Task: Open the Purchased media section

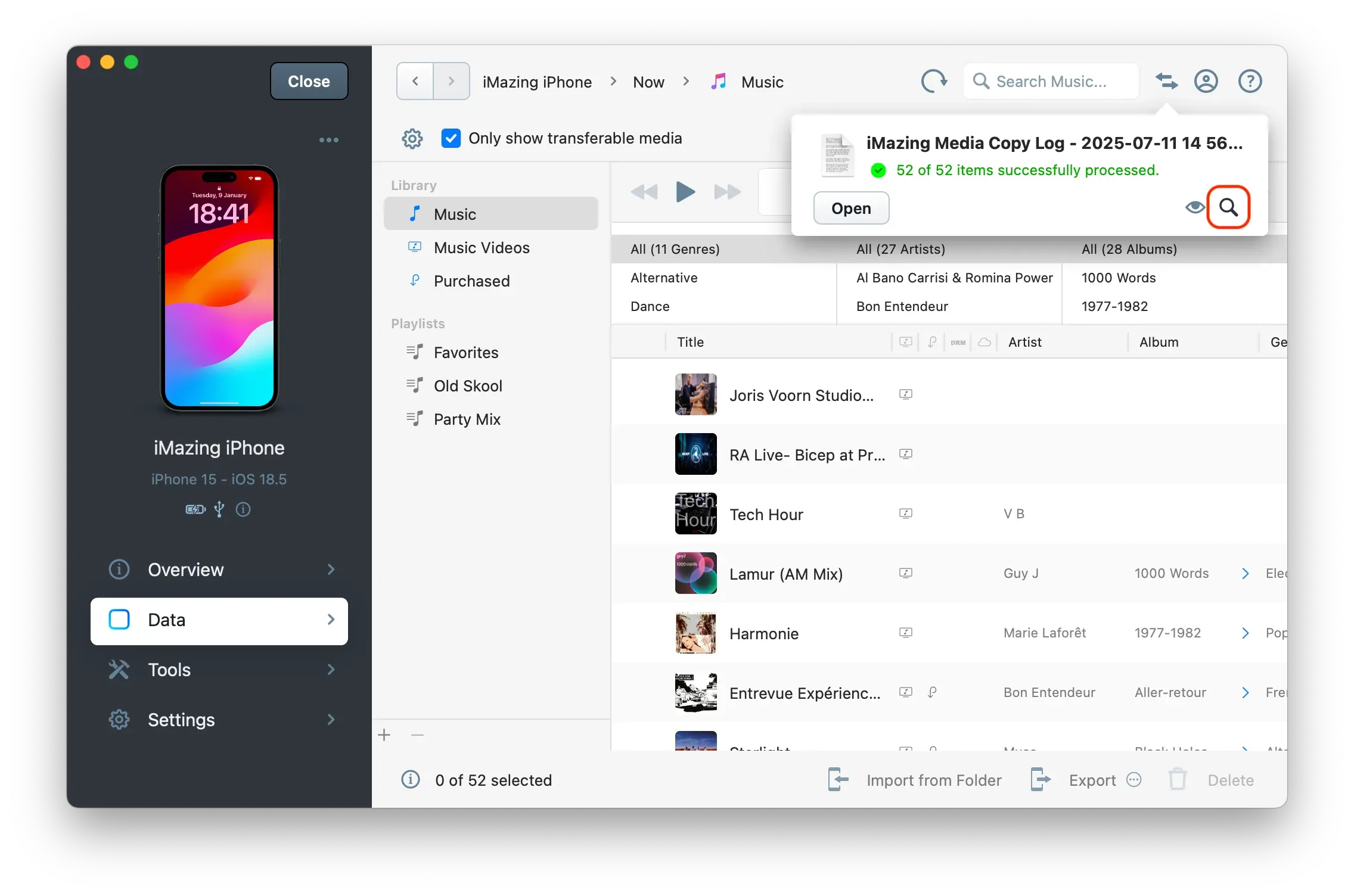Action: pos(471,281)
